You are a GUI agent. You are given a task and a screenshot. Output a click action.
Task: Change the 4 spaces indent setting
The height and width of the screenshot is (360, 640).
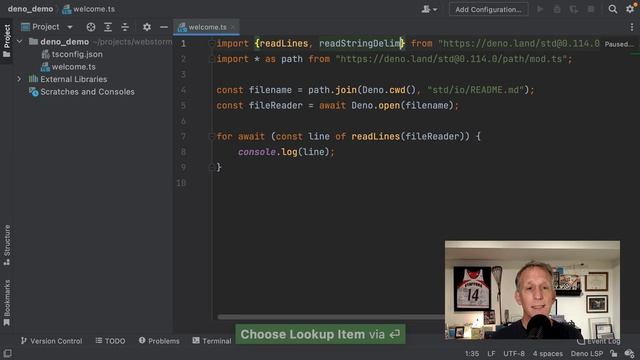[548, 354]
